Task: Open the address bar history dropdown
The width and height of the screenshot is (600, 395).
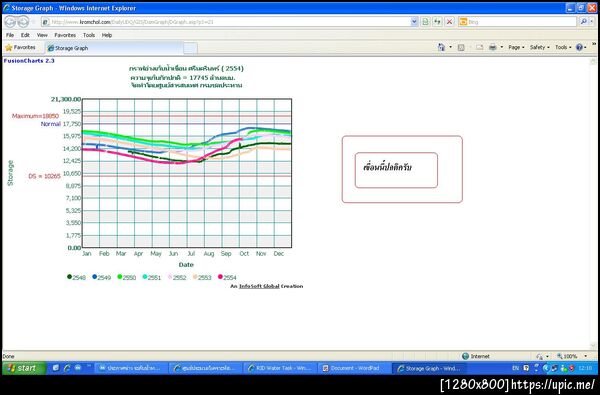Action: coord(414,22)
